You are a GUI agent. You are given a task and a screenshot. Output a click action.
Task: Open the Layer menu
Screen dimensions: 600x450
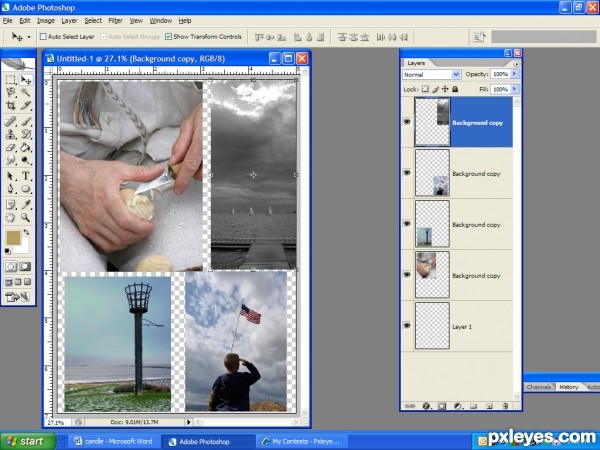(x=69, y=21)
